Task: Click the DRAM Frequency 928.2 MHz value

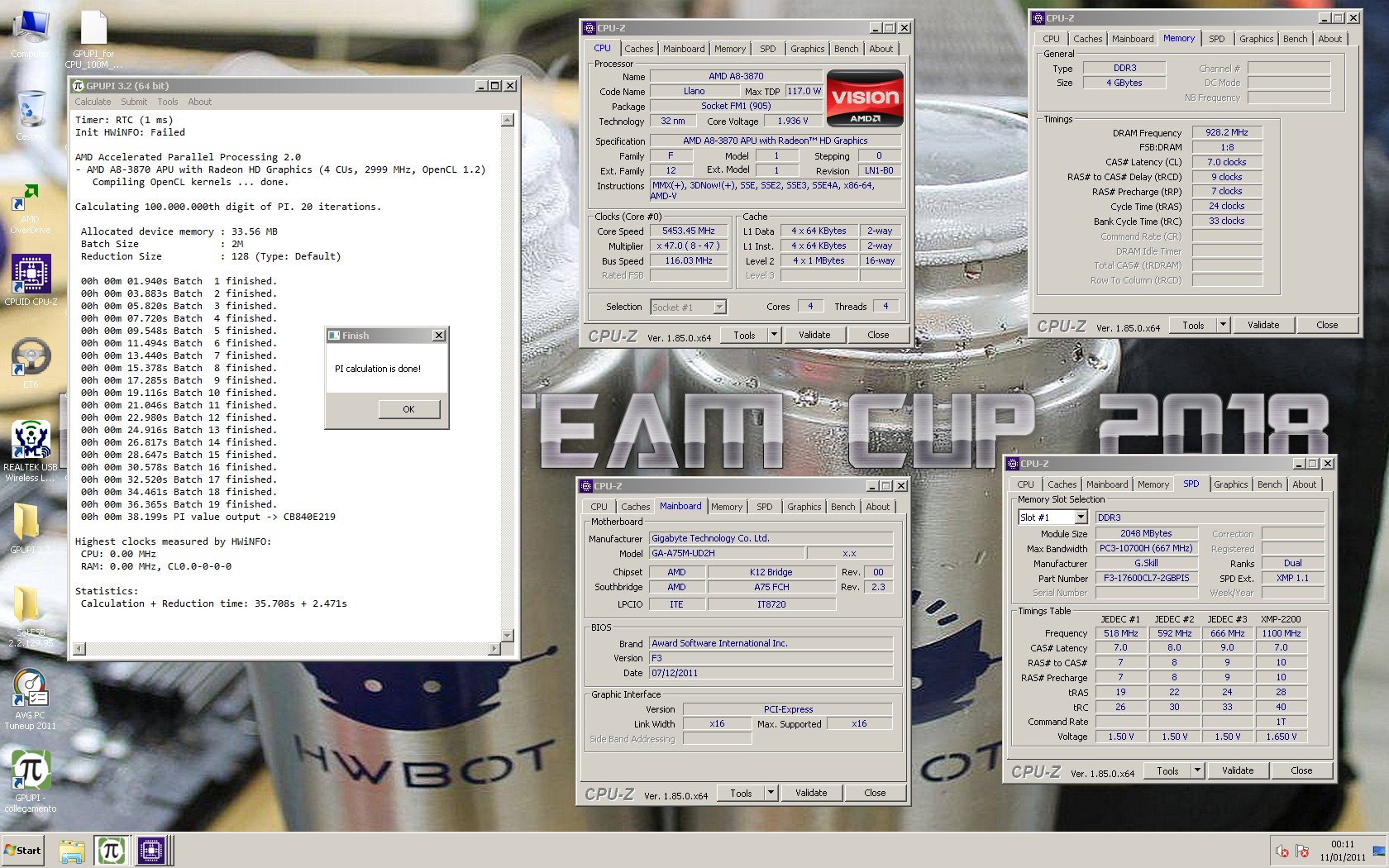Action: click(x=1226, y=132)
